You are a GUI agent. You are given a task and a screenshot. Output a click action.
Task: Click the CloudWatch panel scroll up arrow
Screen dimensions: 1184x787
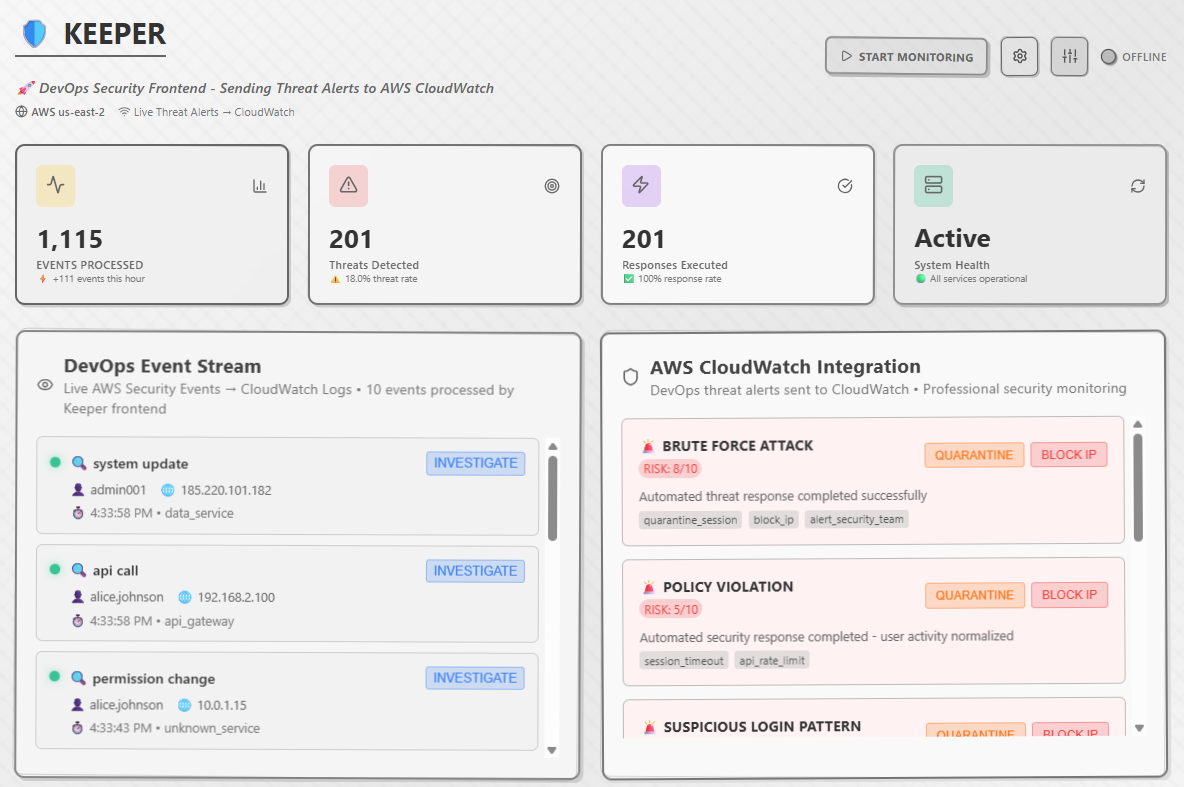1138,424
